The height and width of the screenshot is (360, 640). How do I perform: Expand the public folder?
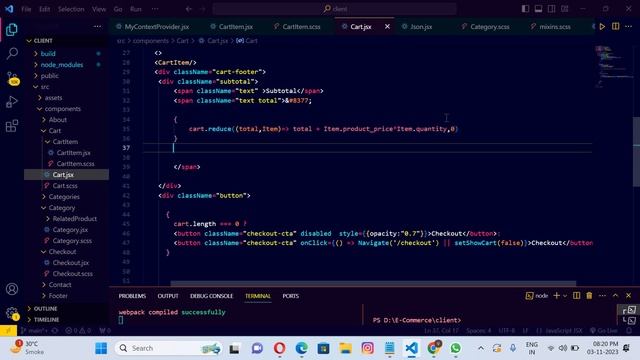49,76
